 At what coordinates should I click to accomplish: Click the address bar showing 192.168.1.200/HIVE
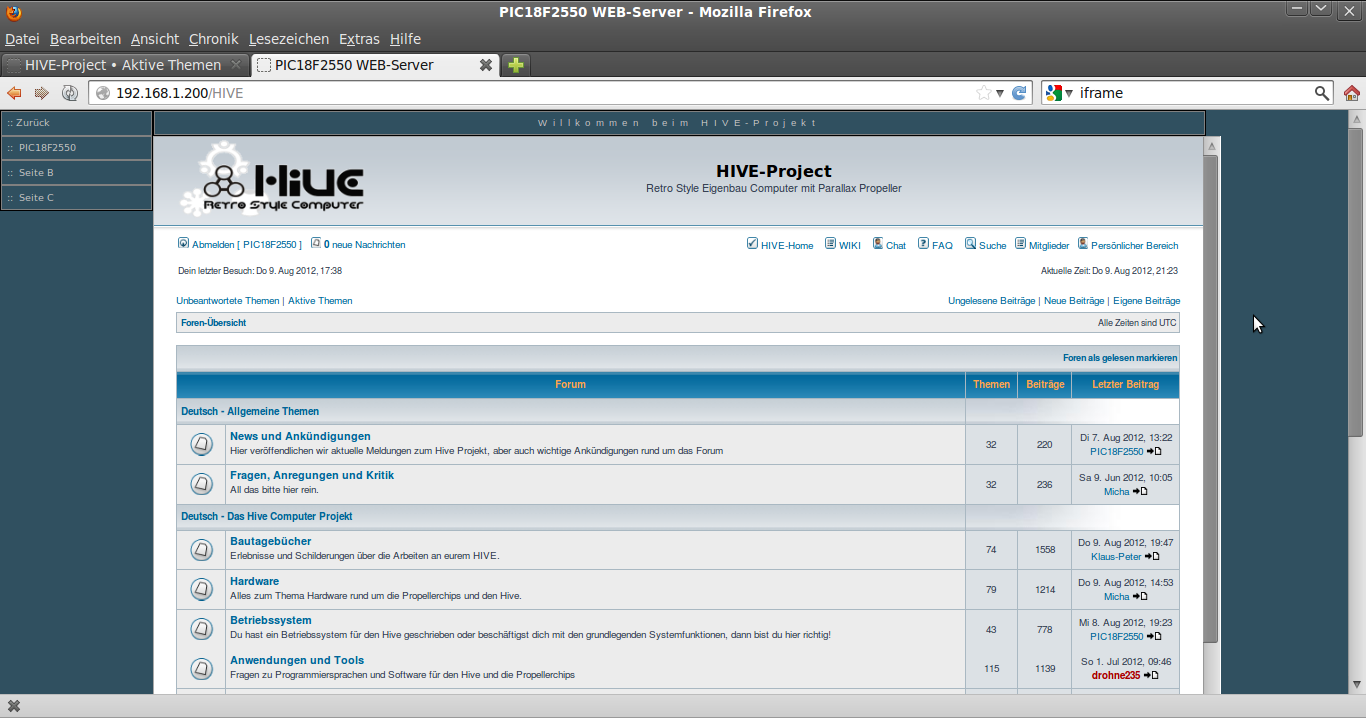pyautogui.click(x=540, y=93)
